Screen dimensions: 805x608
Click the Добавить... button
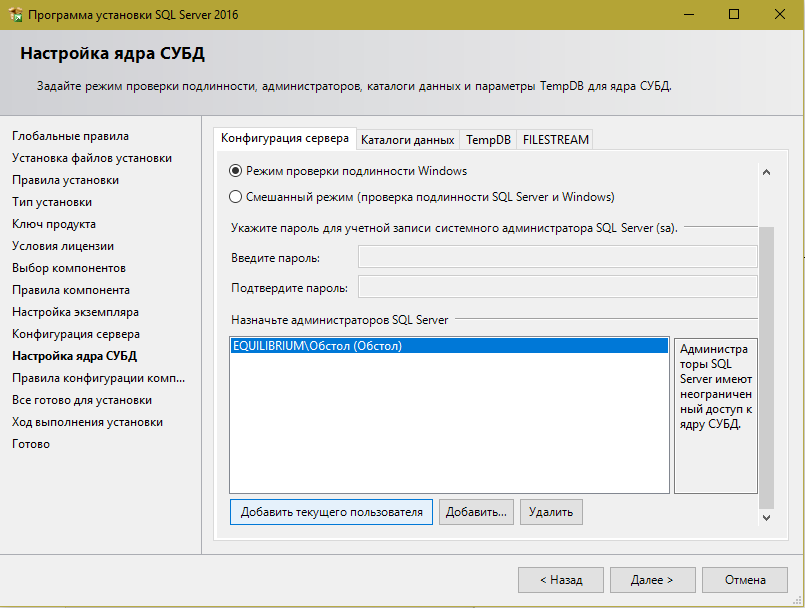[x=476, y=512]
